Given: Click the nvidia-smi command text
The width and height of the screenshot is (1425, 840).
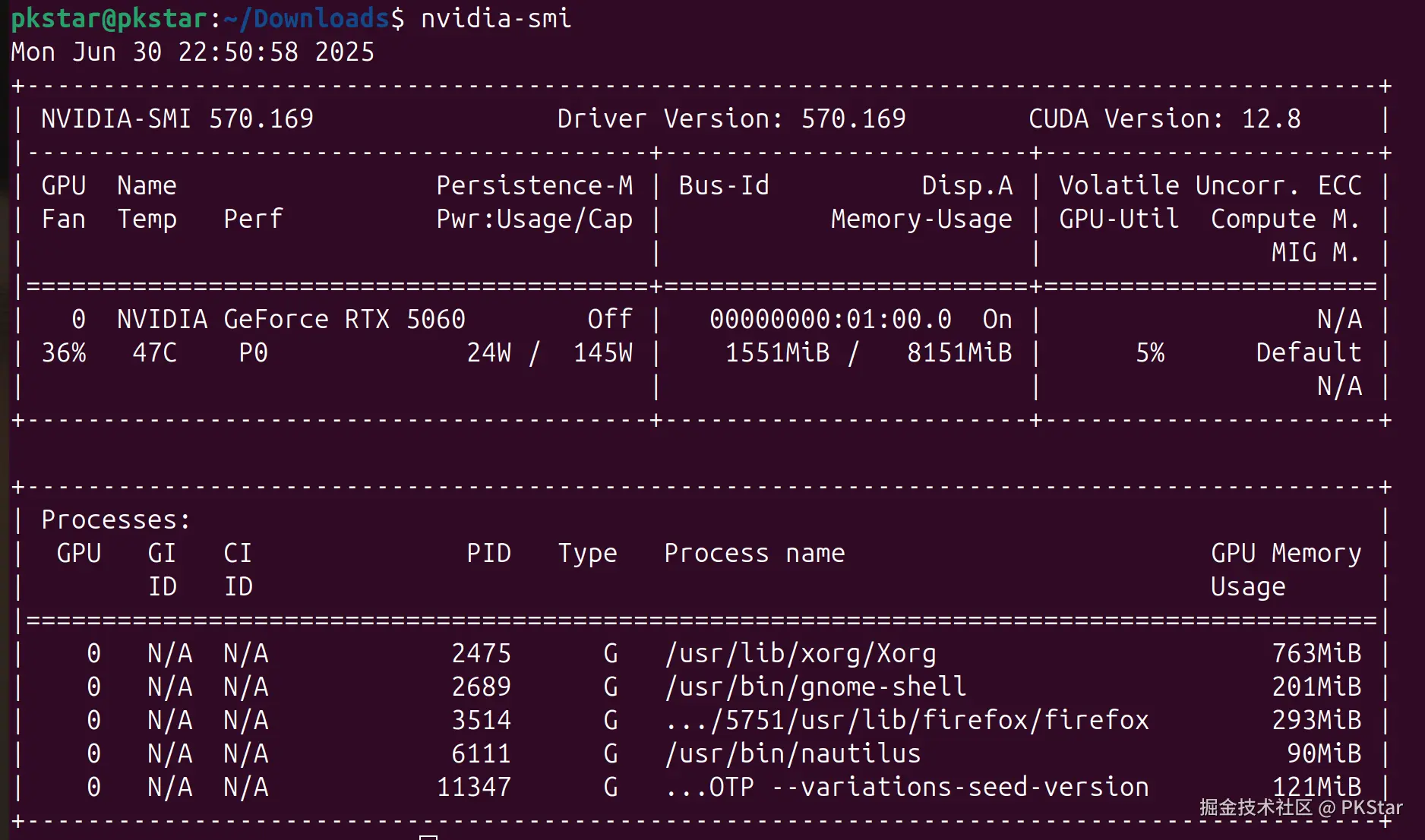Looking at the screenshot, I should [495, 18].
